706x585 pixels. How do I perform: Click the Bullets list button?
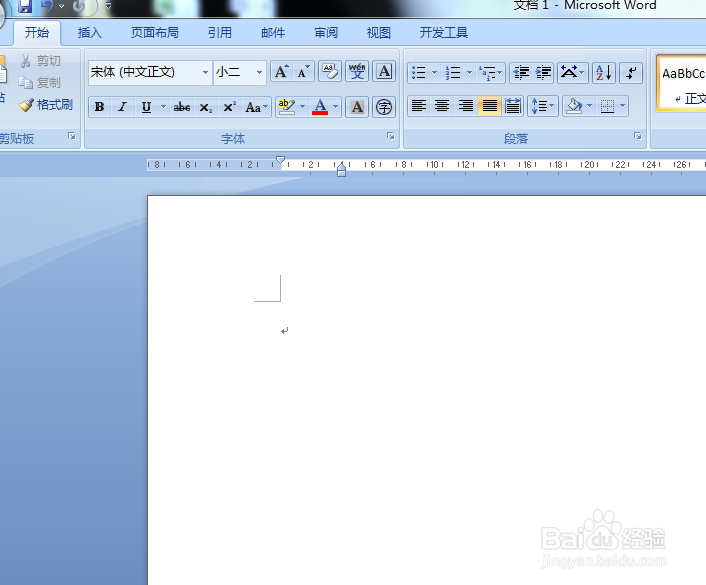point(419,73)
